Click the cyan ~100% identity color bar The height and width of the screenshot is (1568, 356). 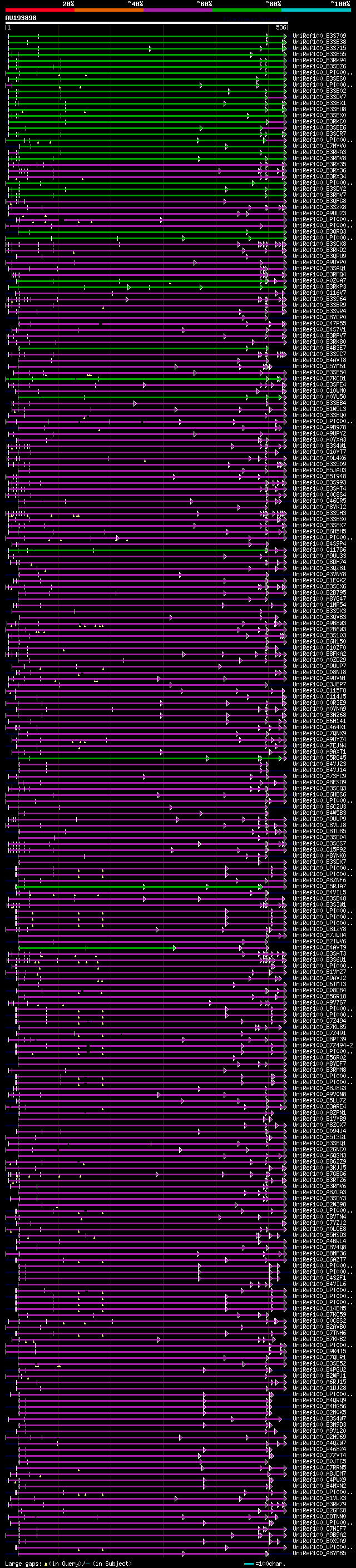pyautogui.click(x=316, y=10)
